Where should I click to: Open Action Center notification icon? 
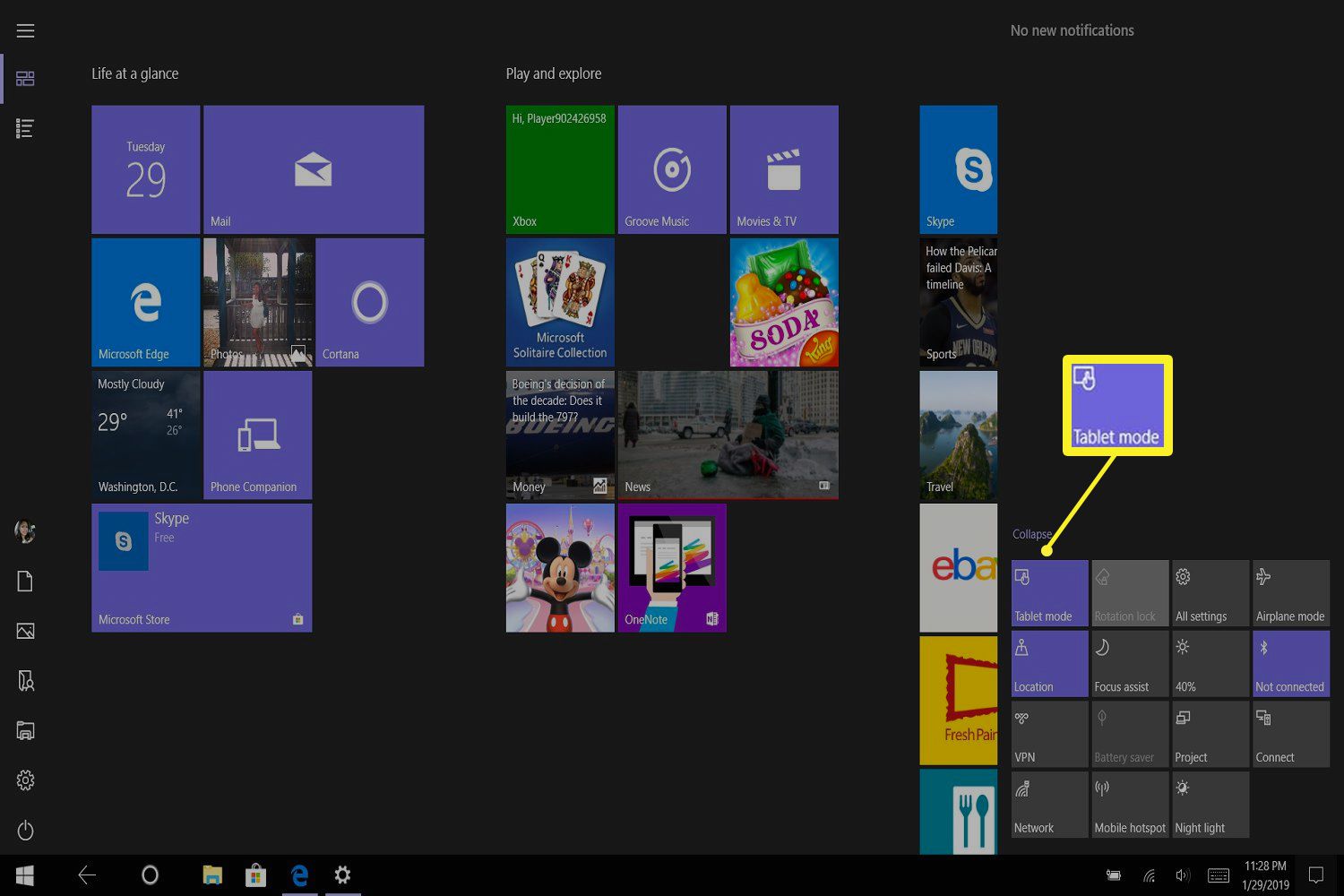click(1316, 875)
